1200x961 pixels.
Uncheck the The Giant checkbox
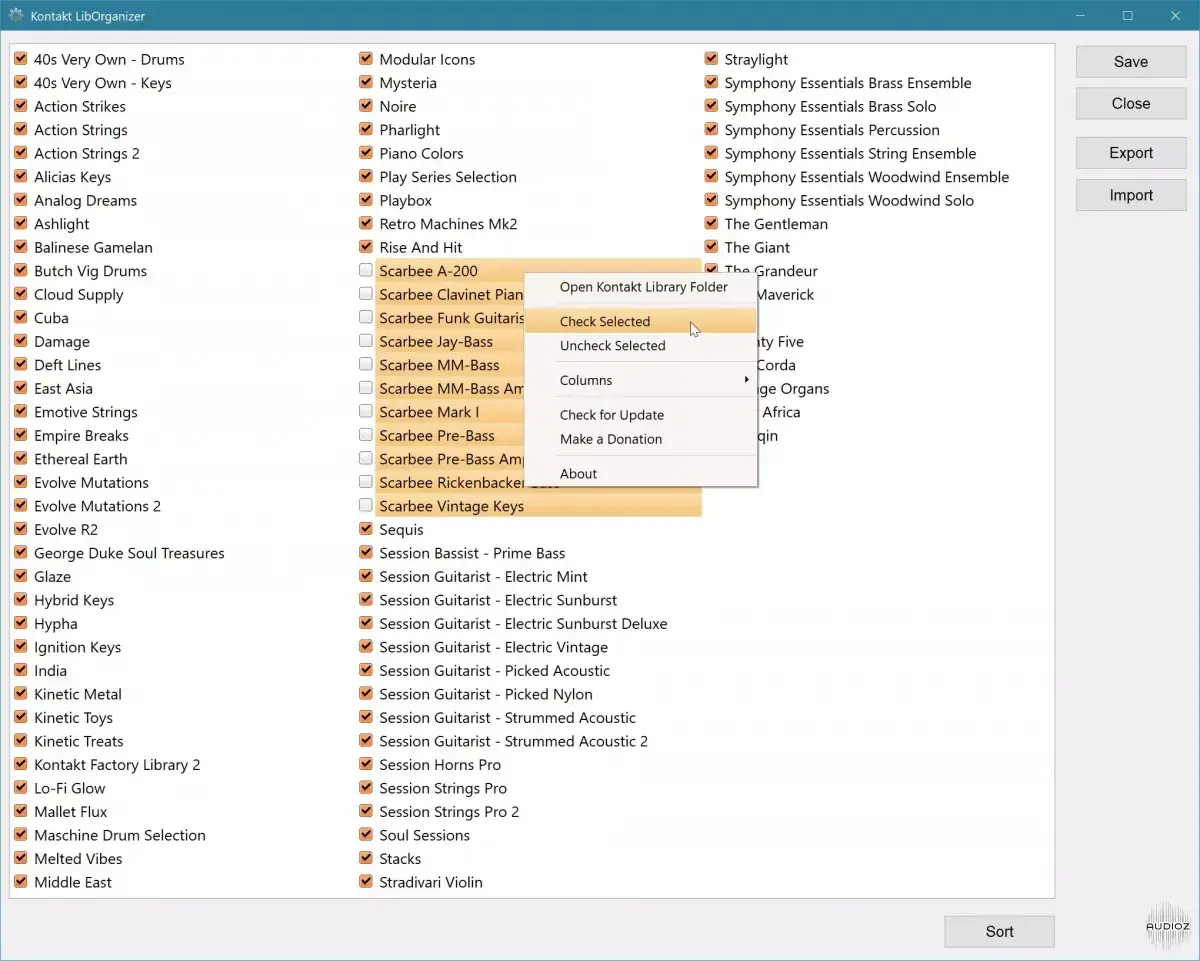tap(711, 247)
